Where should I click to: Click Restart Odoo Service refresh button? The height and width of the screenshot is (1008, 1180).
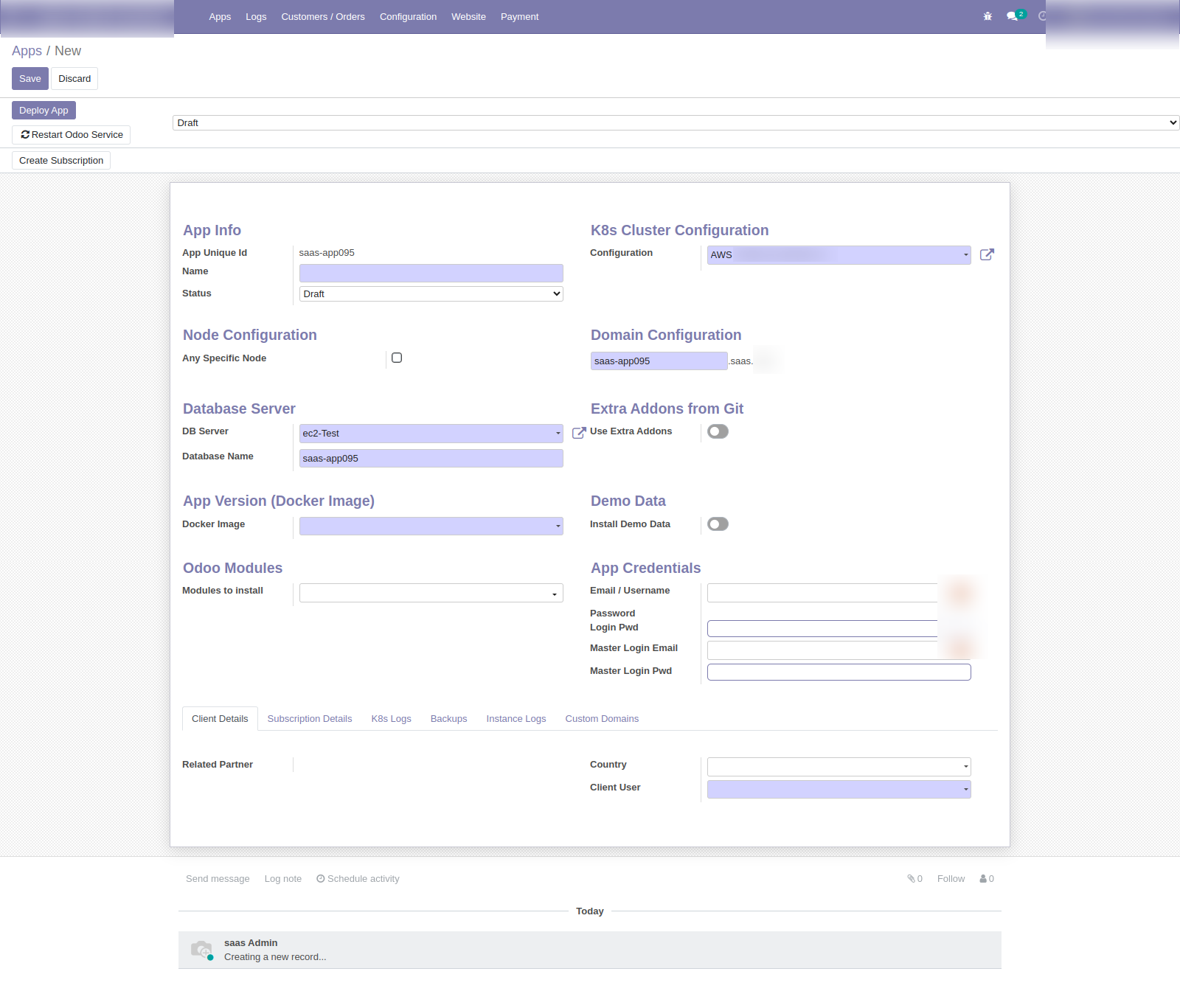72,135
